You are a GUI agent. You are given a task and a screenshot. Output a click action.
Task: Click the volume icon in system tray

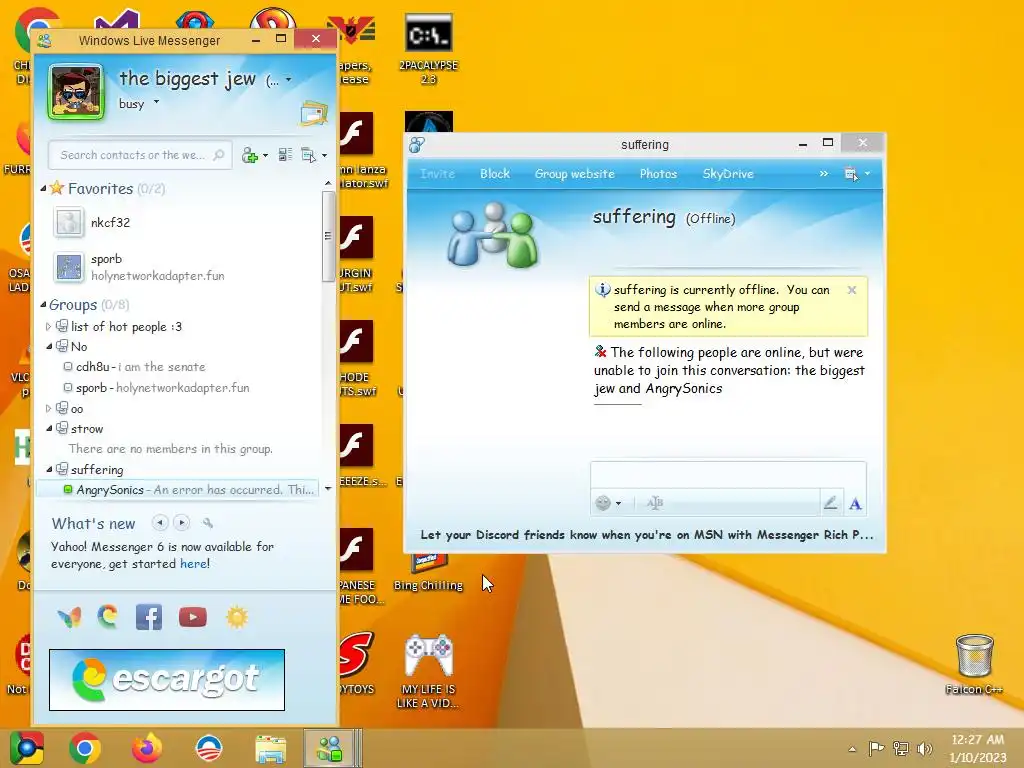point(925,748)
